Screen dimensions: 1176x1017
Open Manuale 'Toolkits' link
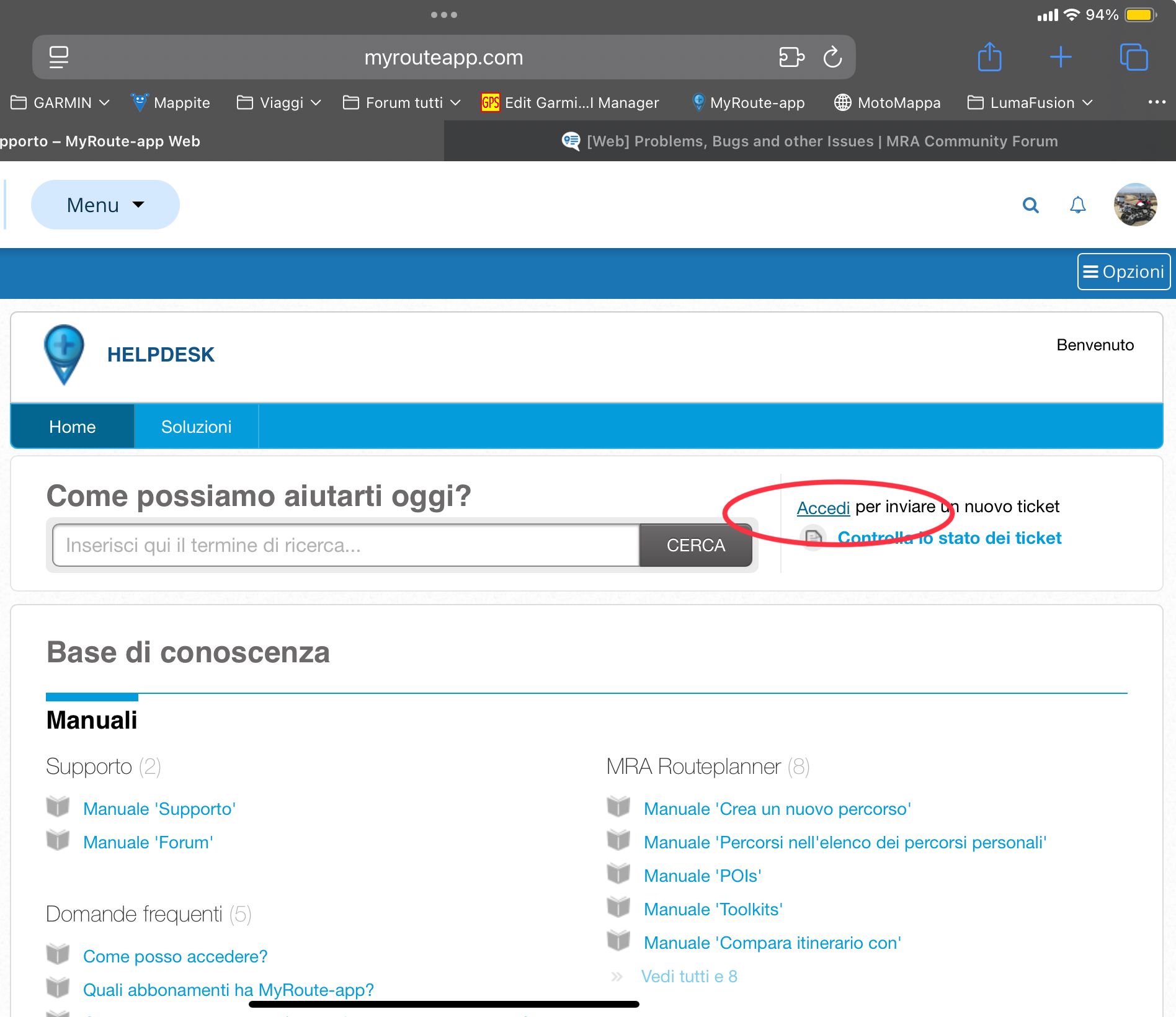tap(713, 909)
